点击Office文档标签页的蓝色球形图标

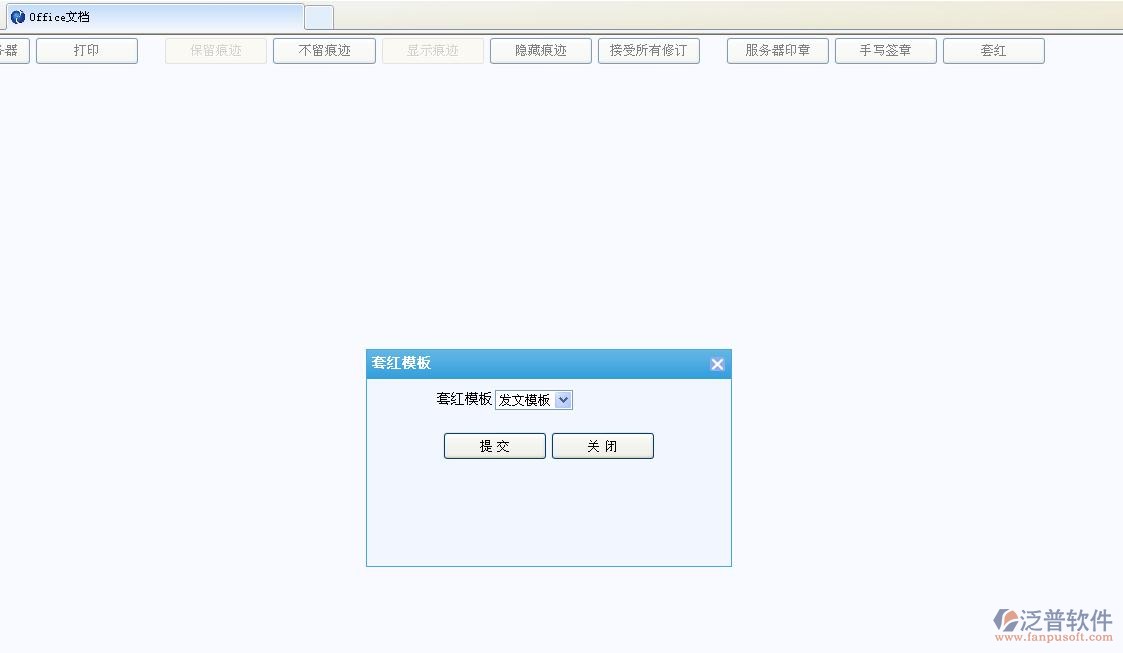[18, 16]
